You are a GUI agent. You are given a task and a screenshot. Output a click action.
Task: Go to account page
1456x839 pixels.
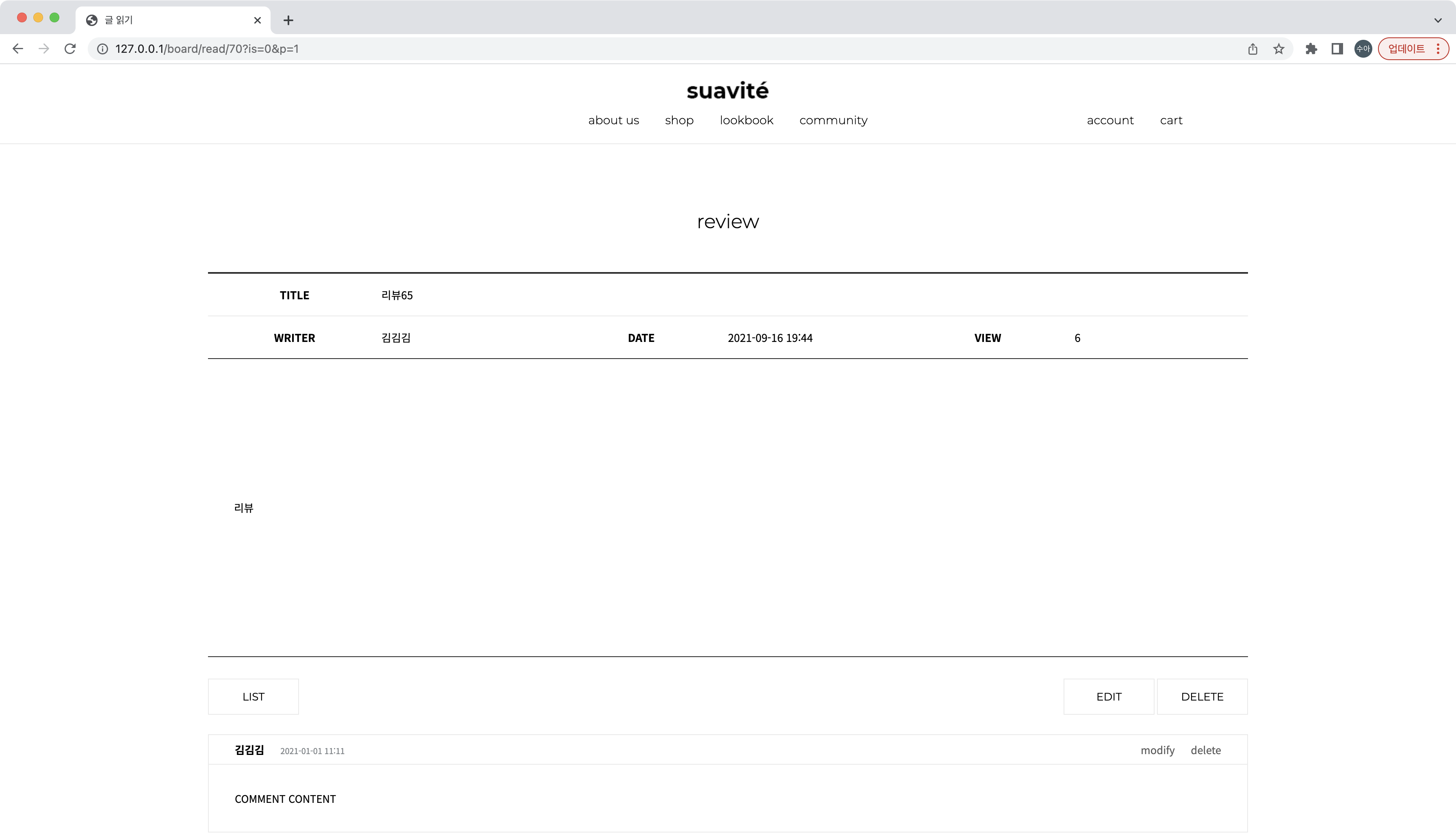1110,121
